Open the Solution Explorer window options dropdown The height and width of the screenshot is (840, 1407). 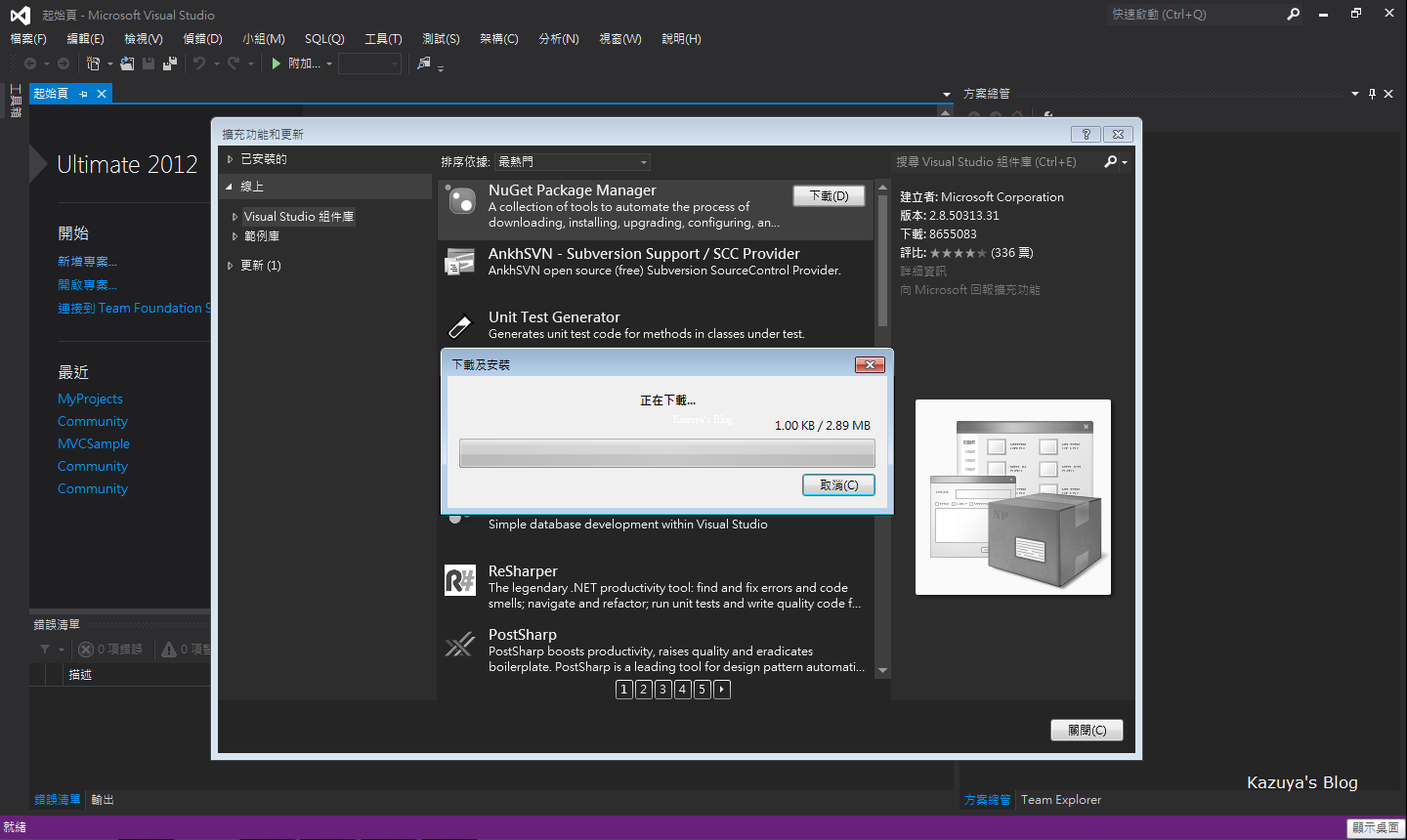(x=1355, y=94)
